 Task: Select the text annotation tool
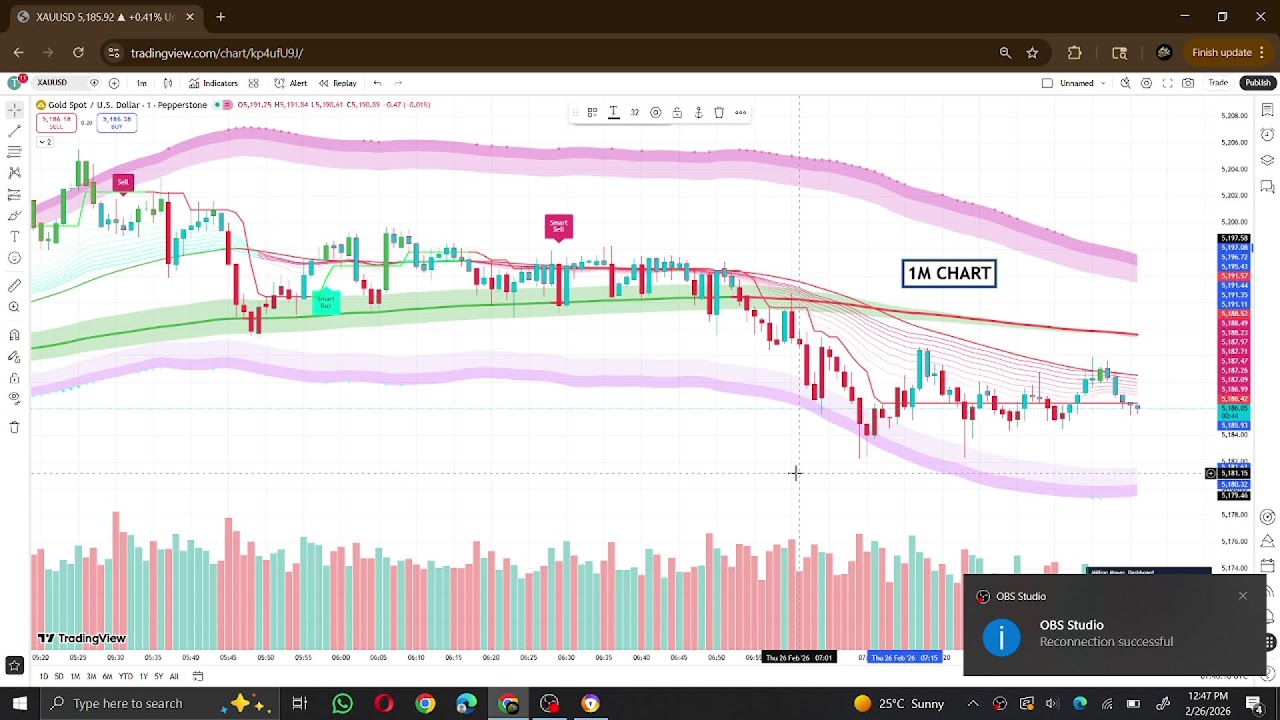[x=14, y=237]
